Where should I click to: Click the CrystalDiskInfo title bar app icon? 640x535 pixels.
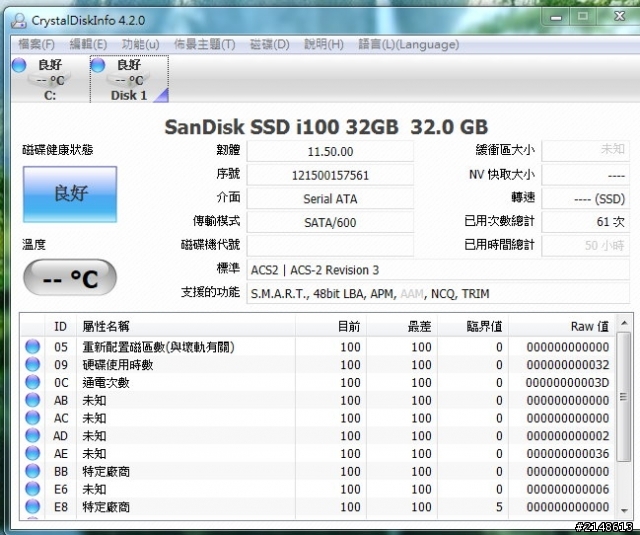(19, 20)
